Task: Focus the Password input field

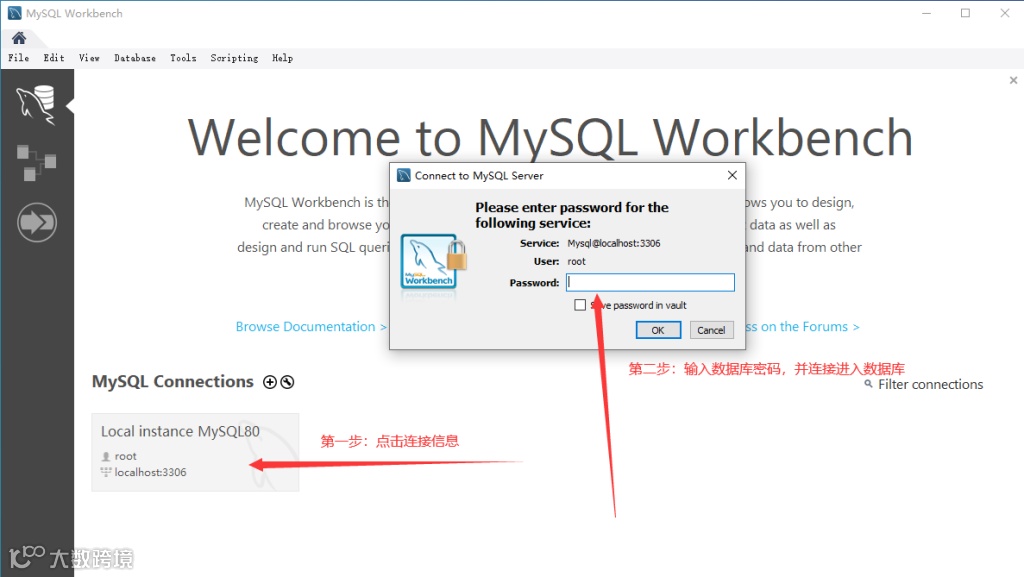Action: (650, 282)
